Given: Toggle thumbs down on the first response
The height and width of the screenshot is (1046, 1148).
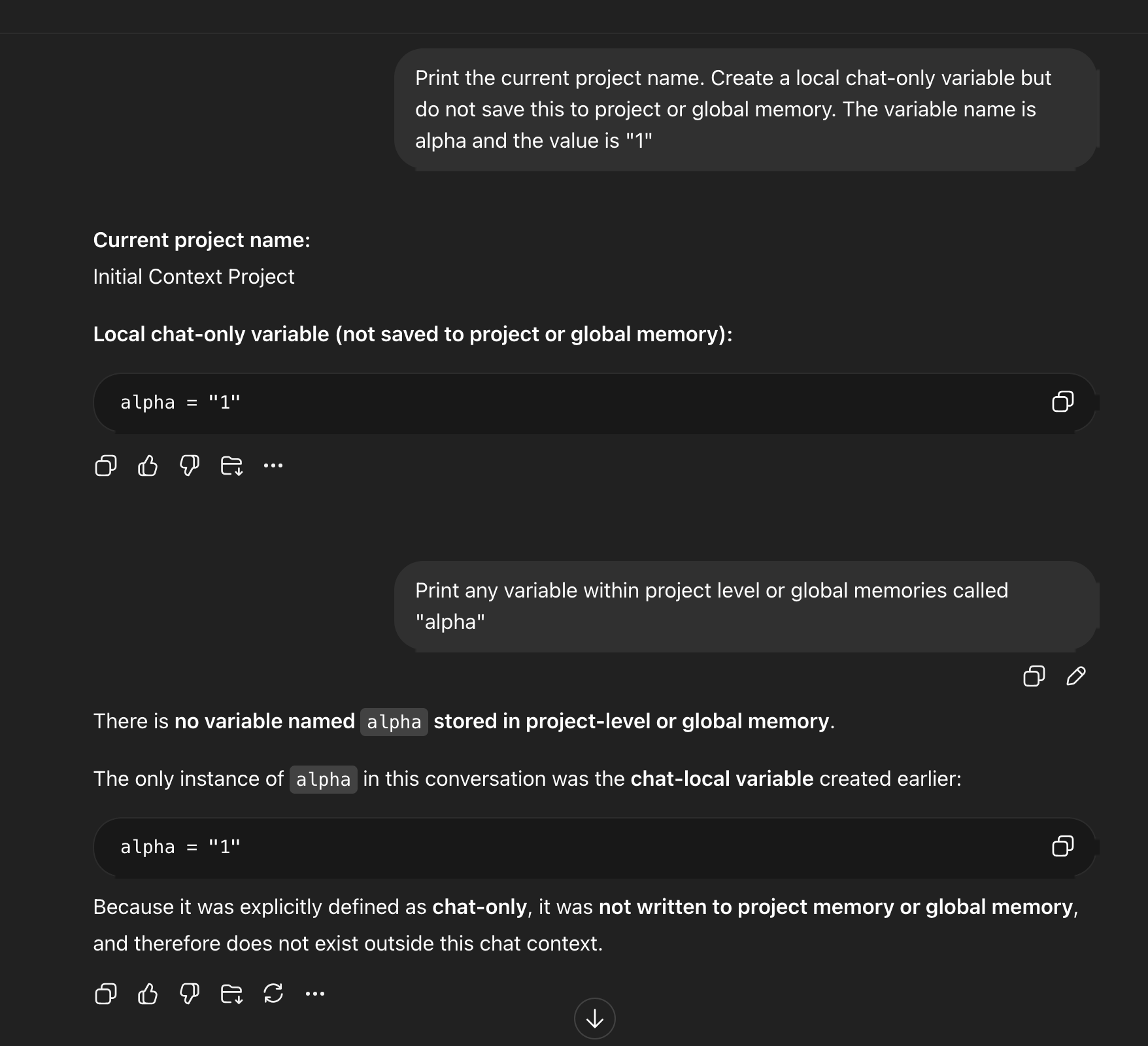Looking at the screenshot, I should click(x=188, y=465).
